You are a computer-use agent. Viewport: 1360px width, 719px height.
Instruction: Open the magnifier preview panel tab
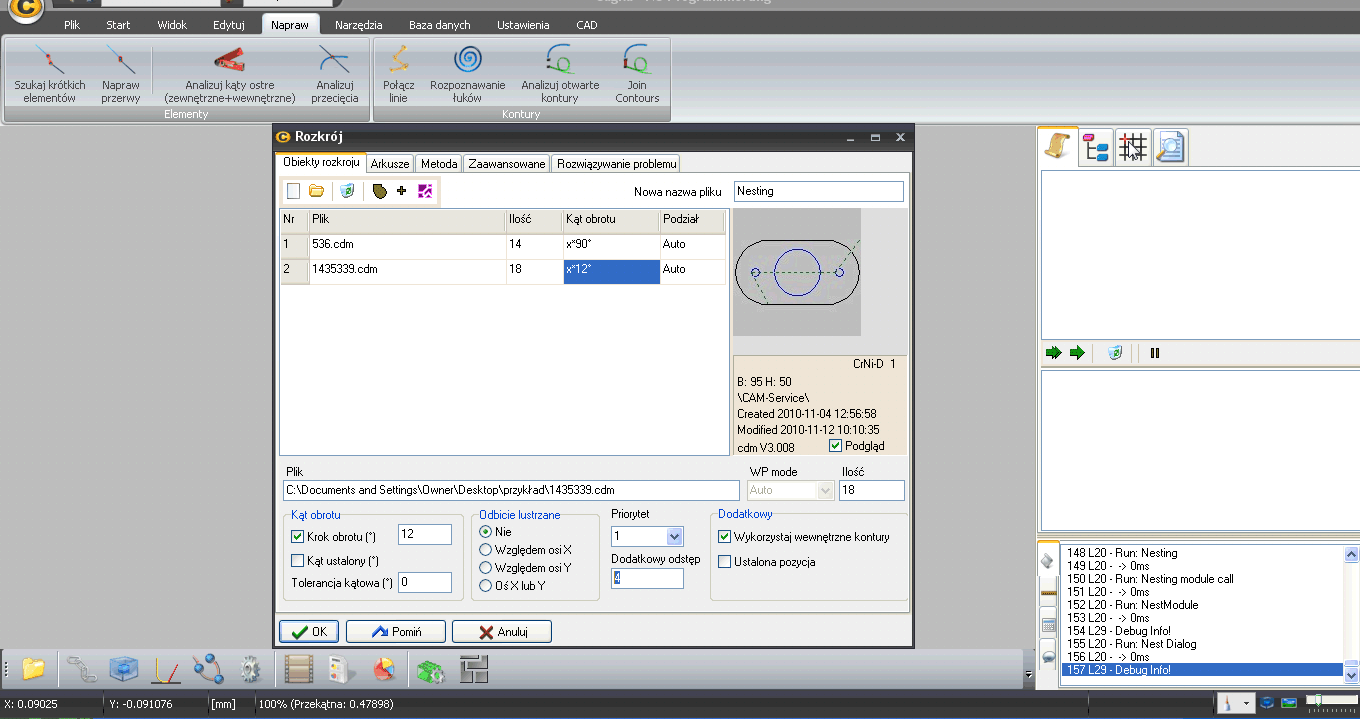click(1170, 148)
